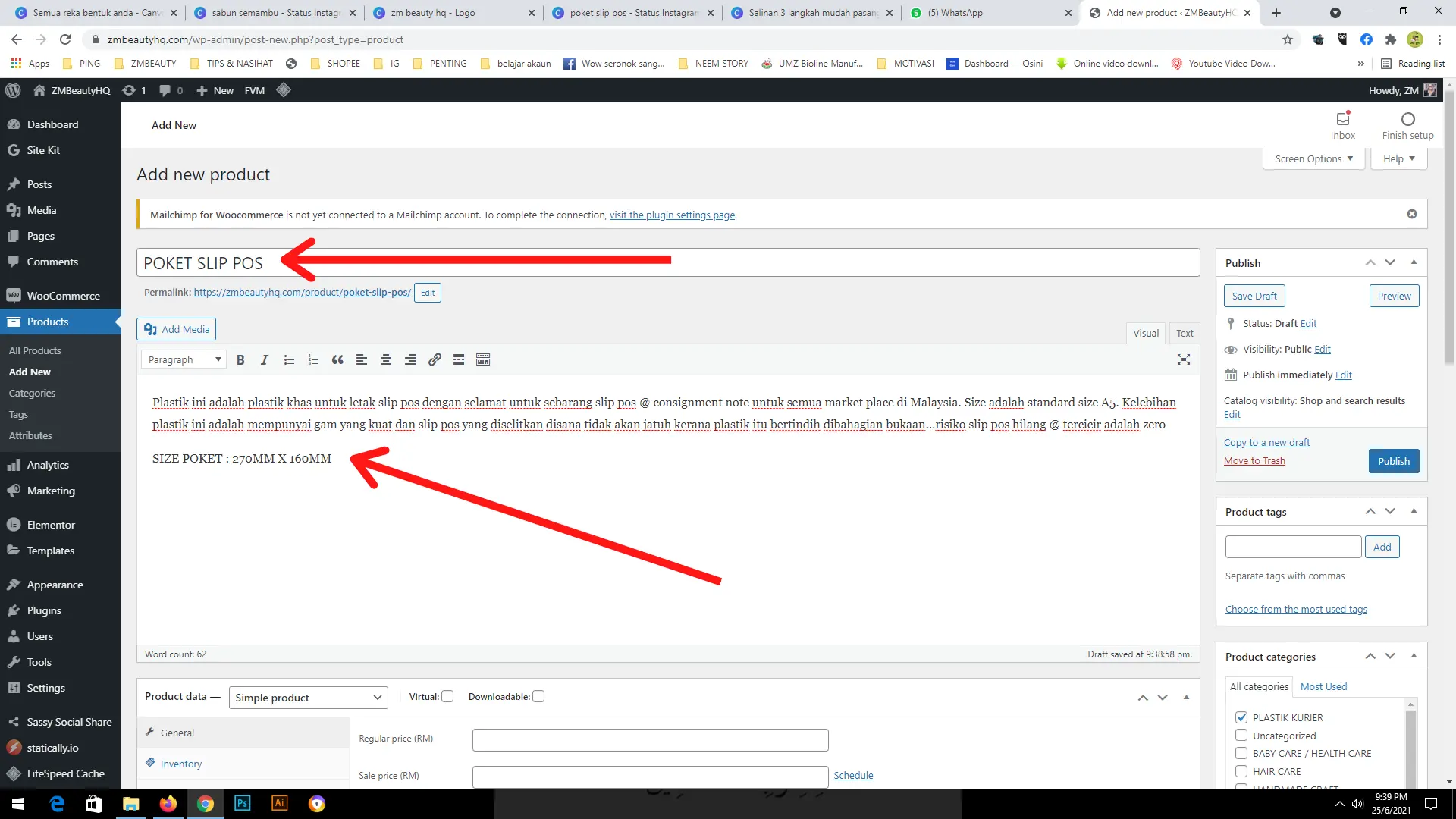Viewport: 1456px width, 819px height.
Task: Open the Inventory product data tab
Action: coord(180,764)
